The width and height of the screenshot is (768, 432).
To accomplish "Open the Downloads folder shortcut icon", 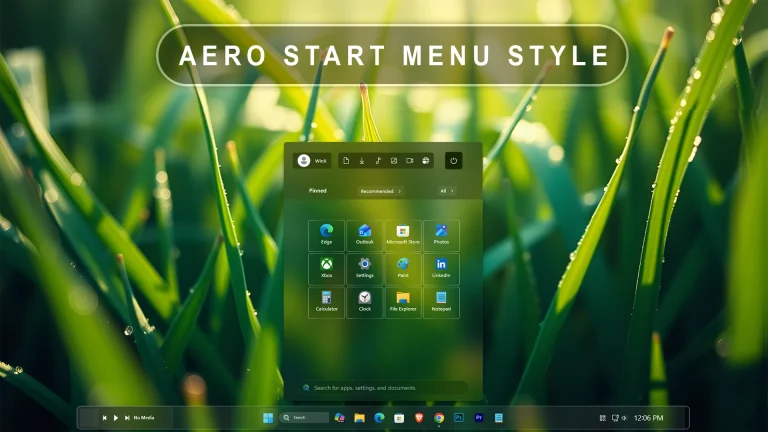I will (x=362, y=161).
